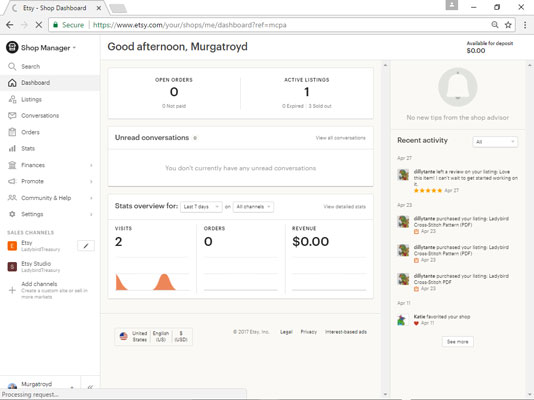534x400 pixels.
Task: Go to Listings in the sidebar
Action: pos(31,99)
